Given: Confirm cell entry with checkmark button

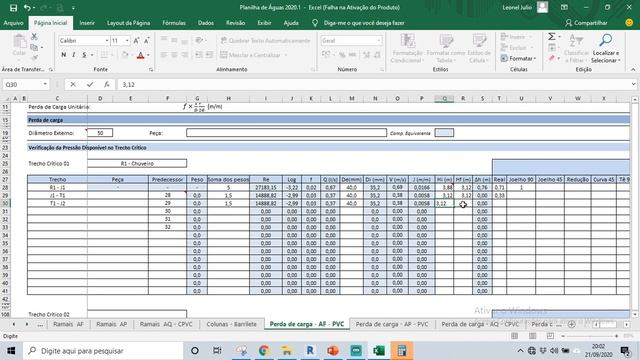Looking at the screenshot, I should (x=90, y=84).
